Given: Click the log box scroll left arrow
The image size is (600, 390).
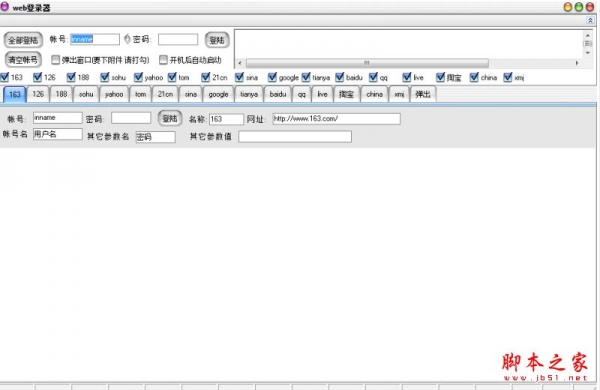Looking at the screenshot, I should tap(240, 63).
